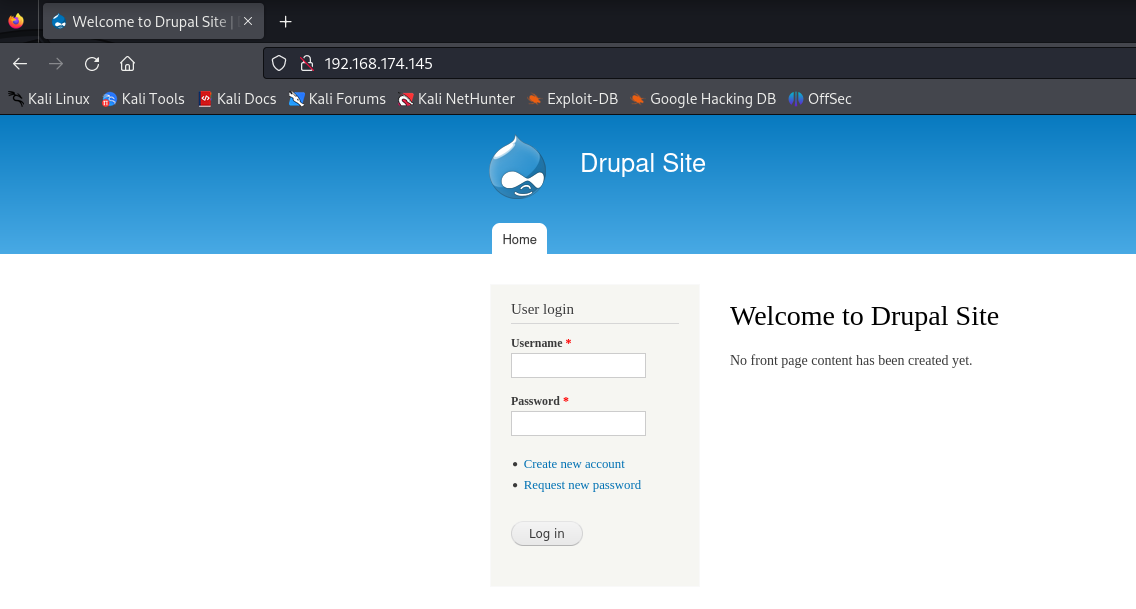Viewport: 1136px width, 609px height.
Task: Open the Google Hacking DB bookmark
Action: pyautogui.click(x=703, y=99)
